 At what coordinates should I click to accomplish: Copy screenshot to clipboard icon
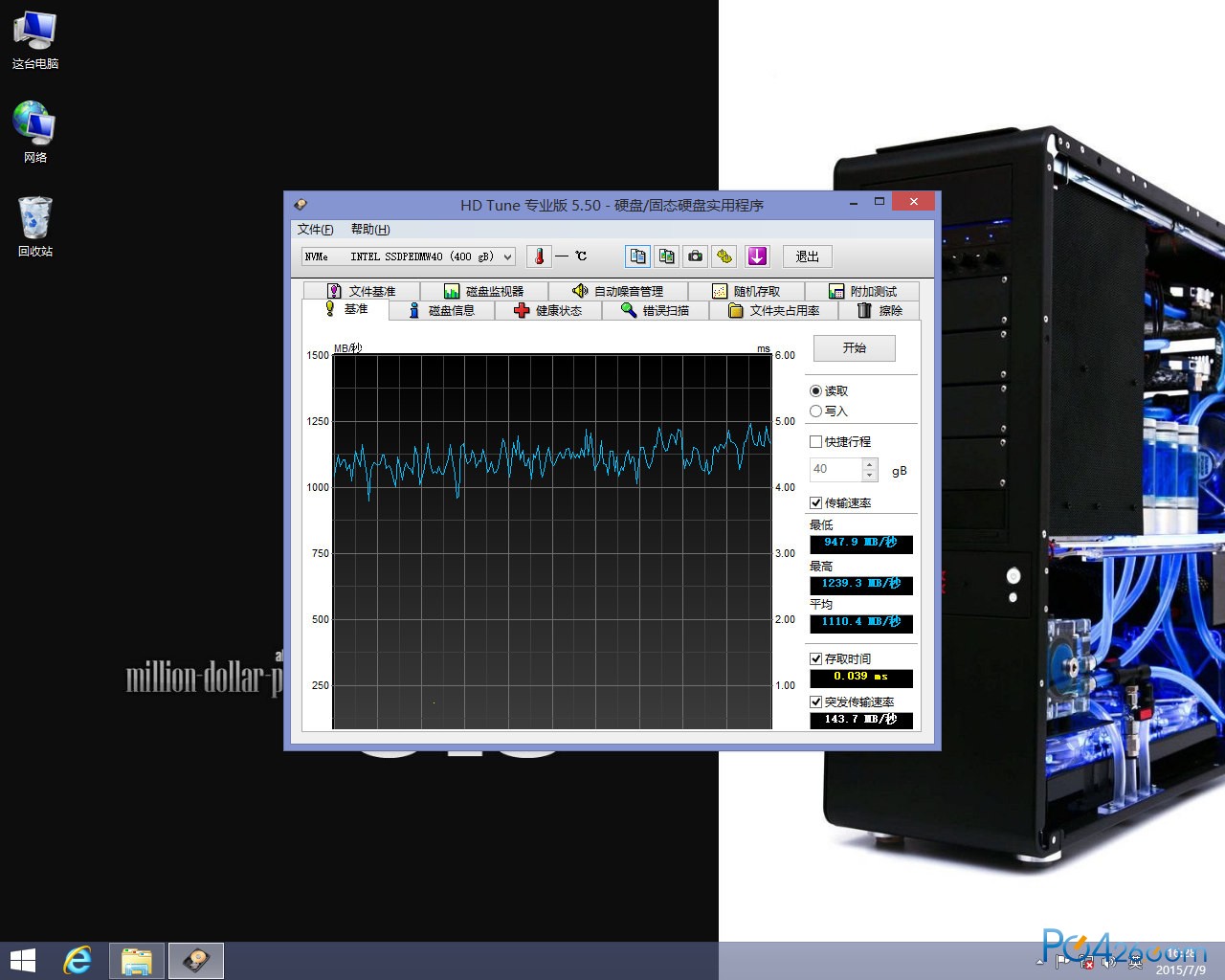pos(667,256)
